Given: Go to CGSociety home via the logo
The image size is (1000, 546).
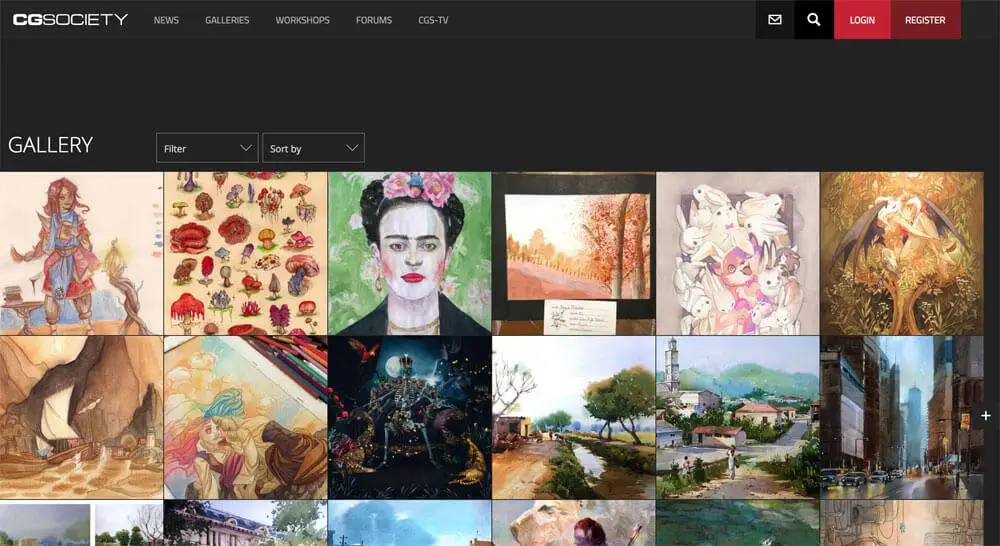Looking at the screenshot, I should pos(70,20).
